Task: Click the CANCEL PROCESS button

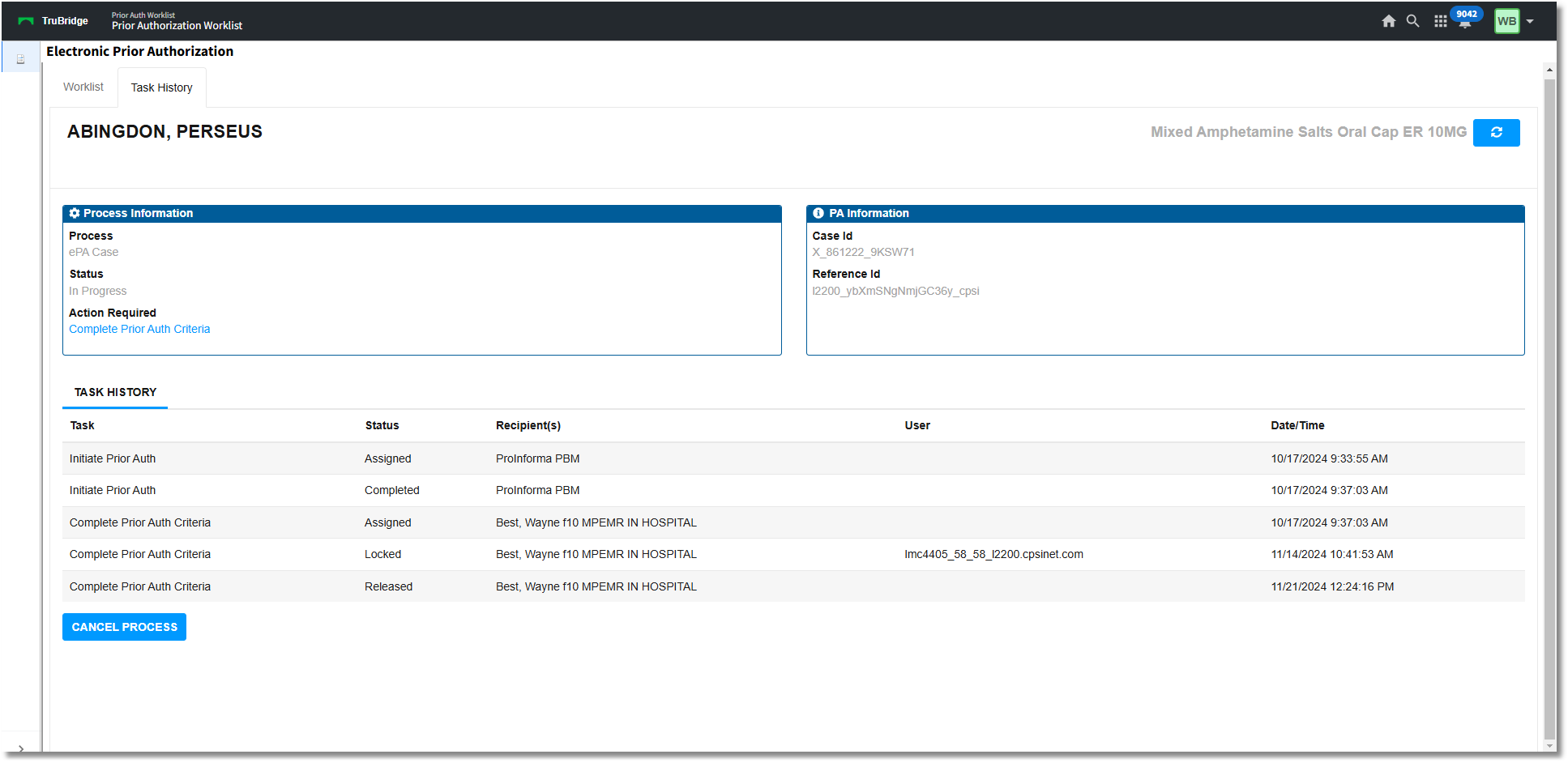Action: [124, 627]
